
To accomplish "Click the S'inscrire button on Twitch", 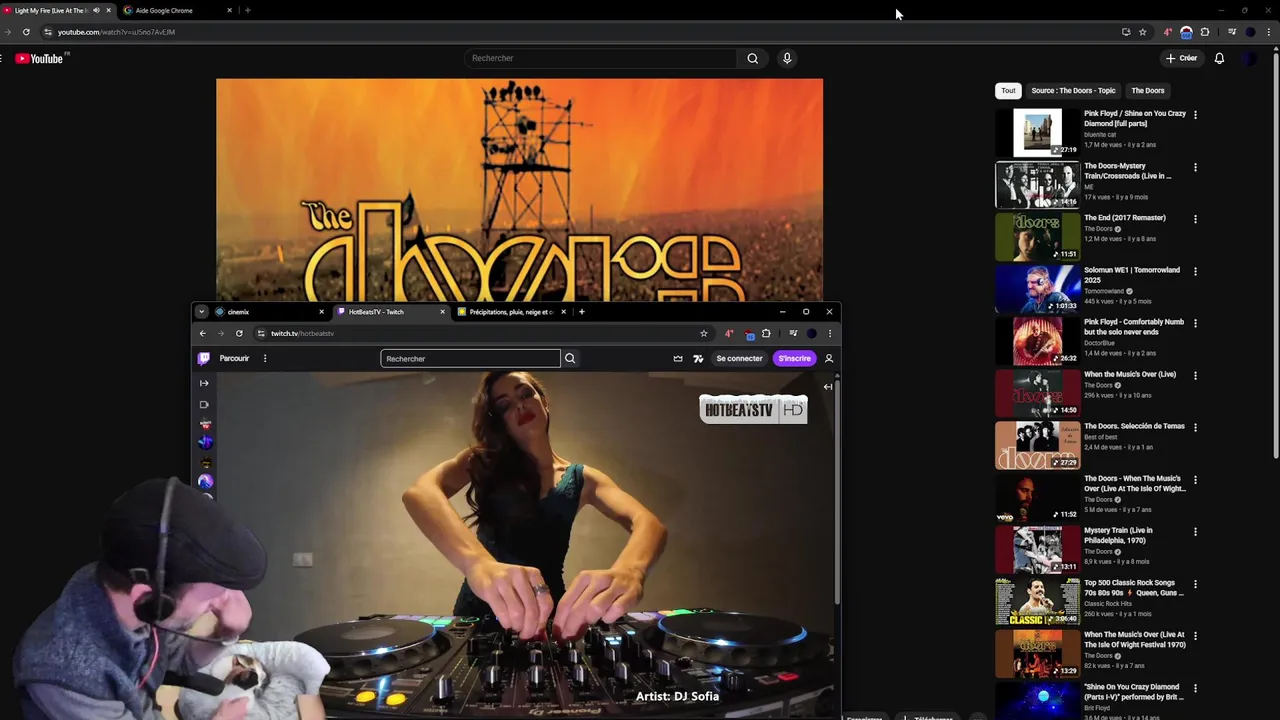I will 794,358.
